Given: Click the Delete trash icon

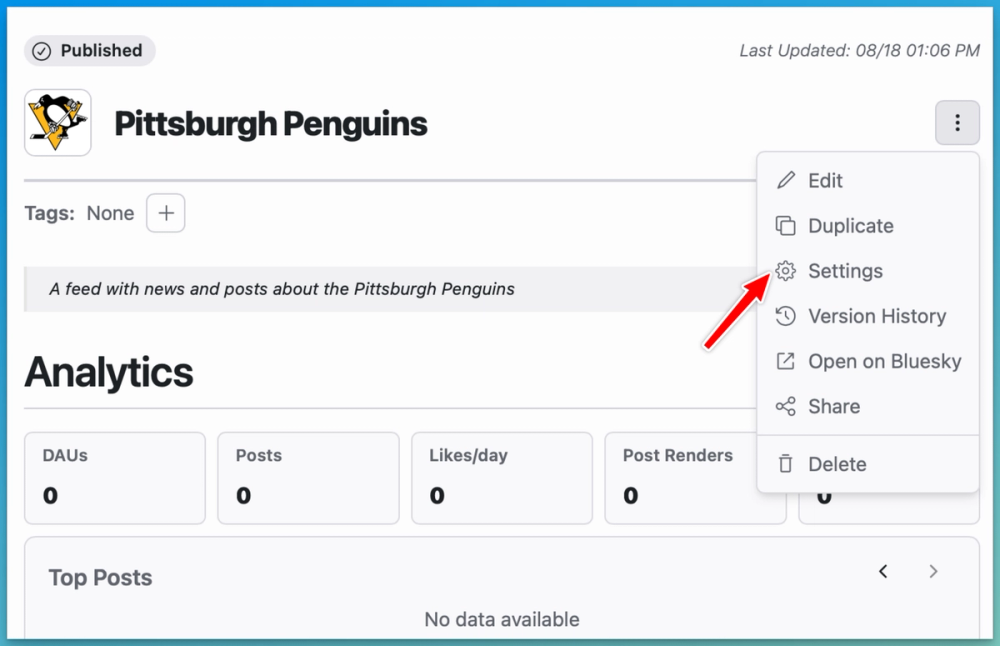Looking at the screenshot, I should pyautogui.click(x=786, y=464).
